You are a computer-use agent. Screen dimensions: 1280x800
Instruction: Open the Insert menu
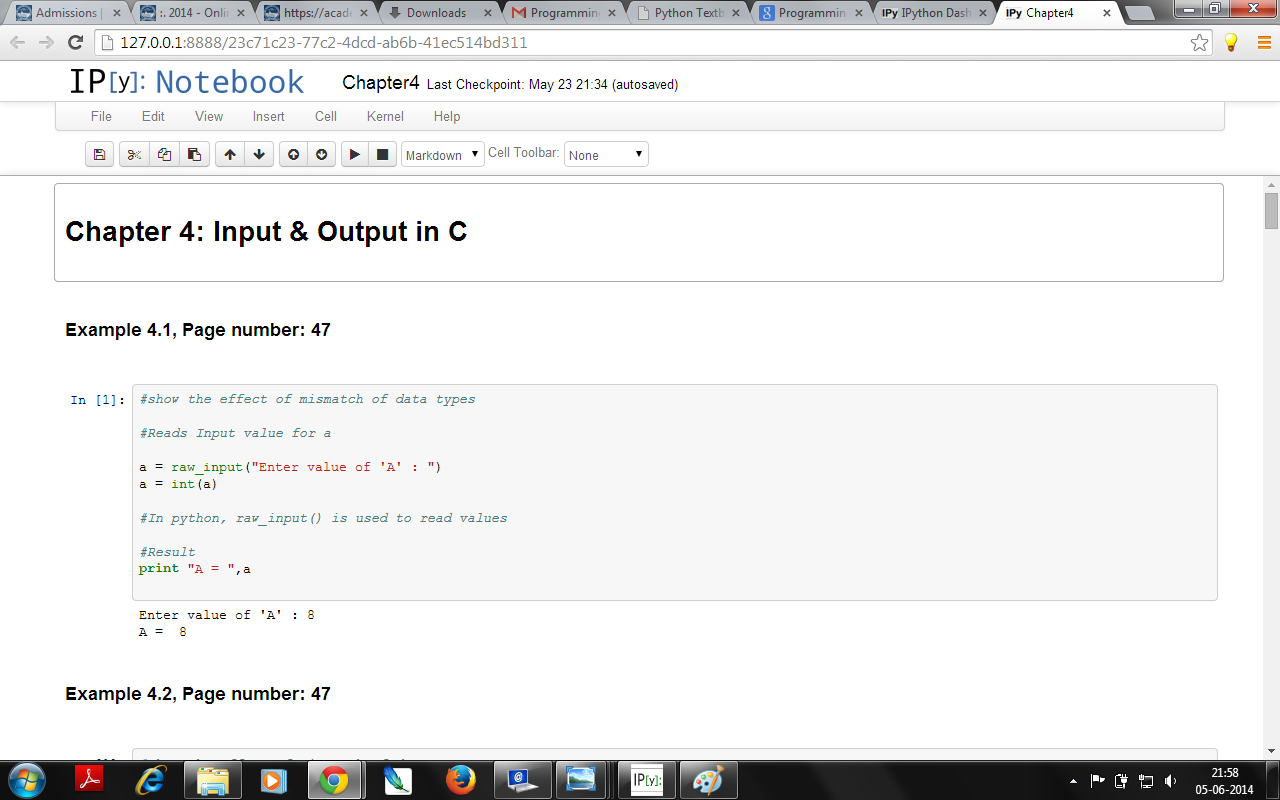point(268,116)
